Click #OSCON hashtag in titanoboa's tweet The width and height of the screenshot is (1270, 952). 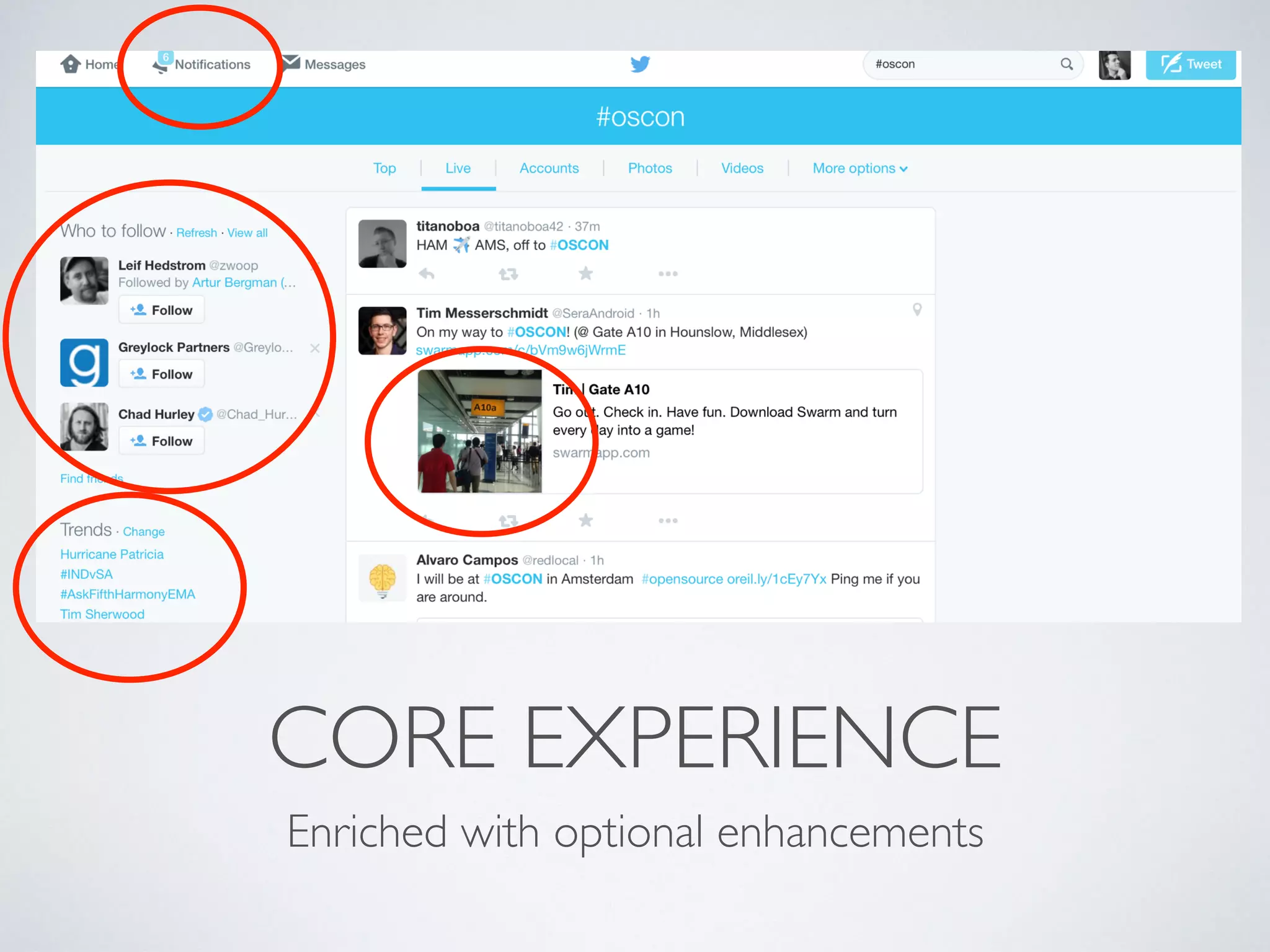coord(579,245)
